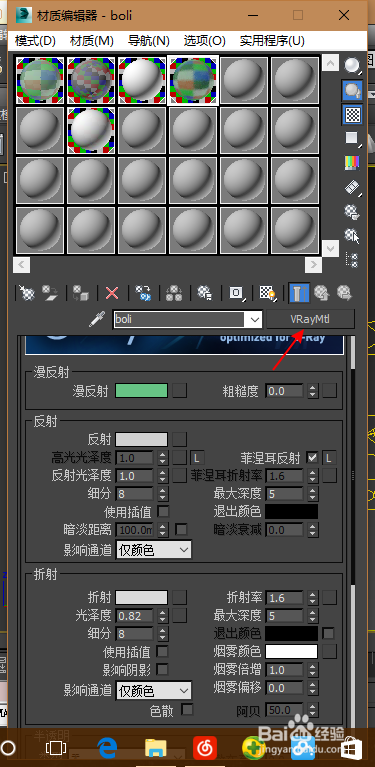This screenshot has height=767, width=375.
Task: Open File Explorer from the taskbar
Action: coord(156,748)
